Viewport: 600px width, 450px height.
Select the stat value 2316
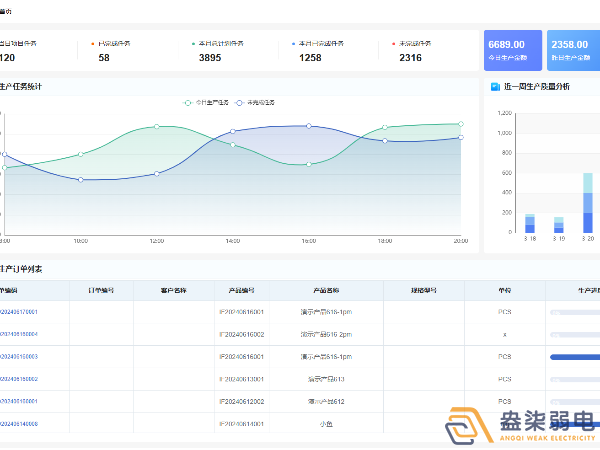[410, 58]
